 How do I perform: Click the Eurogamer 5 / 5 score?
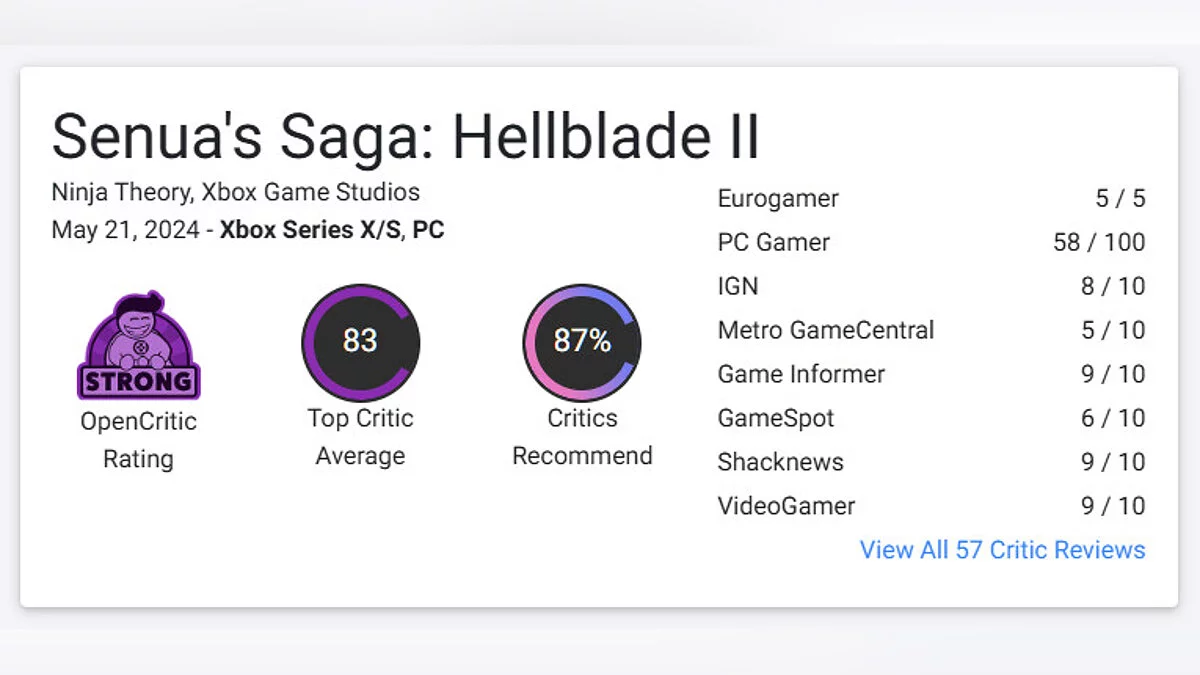click(1120, 198)
